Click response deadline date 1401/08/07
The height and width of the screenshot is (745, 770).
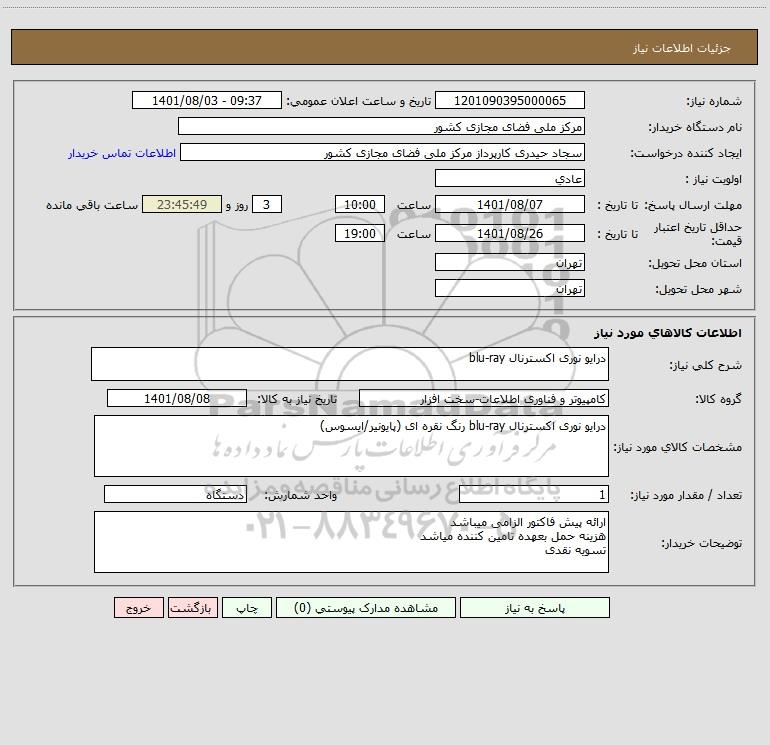point(510,204)
